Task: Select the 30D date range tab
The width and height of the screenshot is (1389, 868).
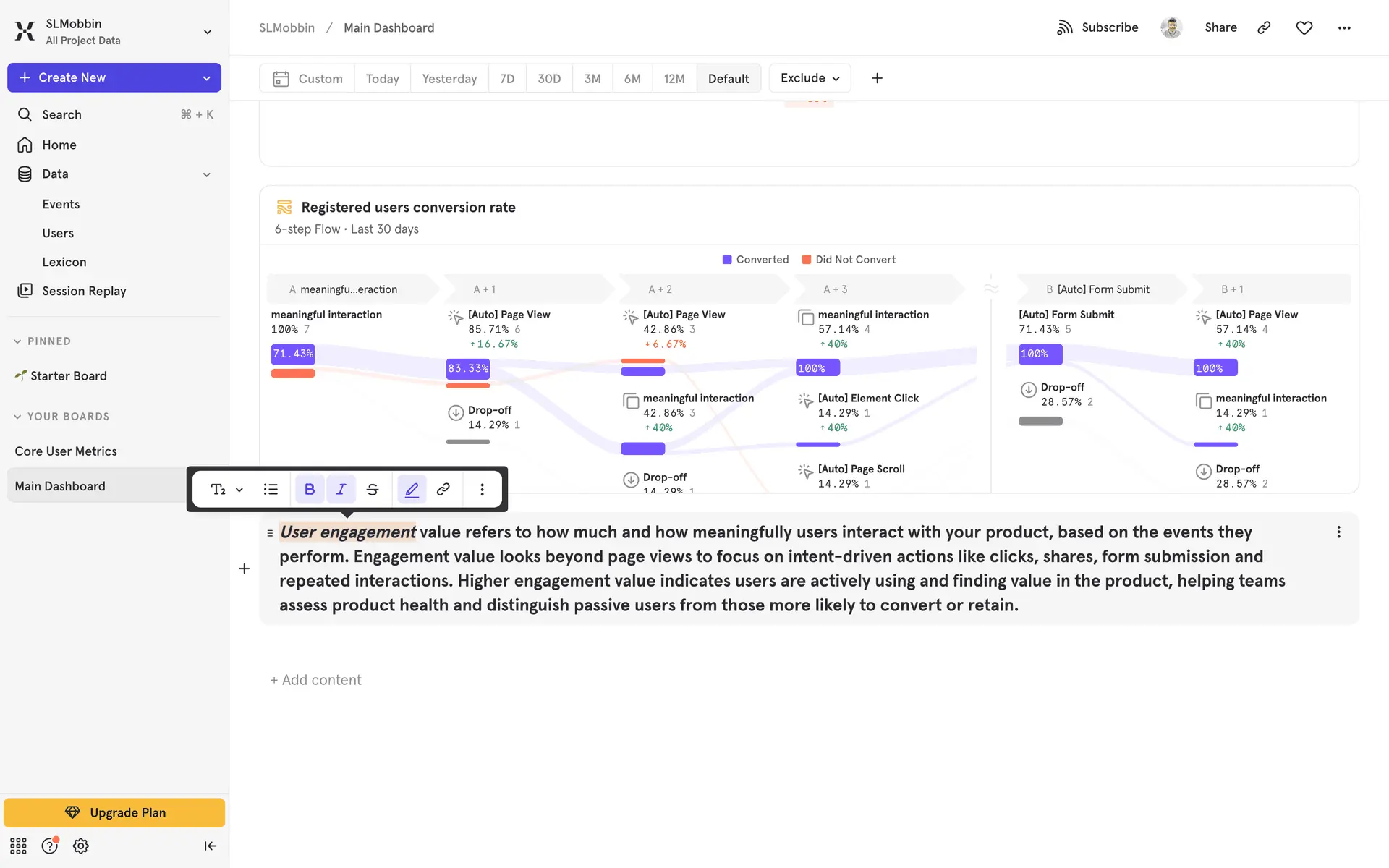Action: point(548,78)
